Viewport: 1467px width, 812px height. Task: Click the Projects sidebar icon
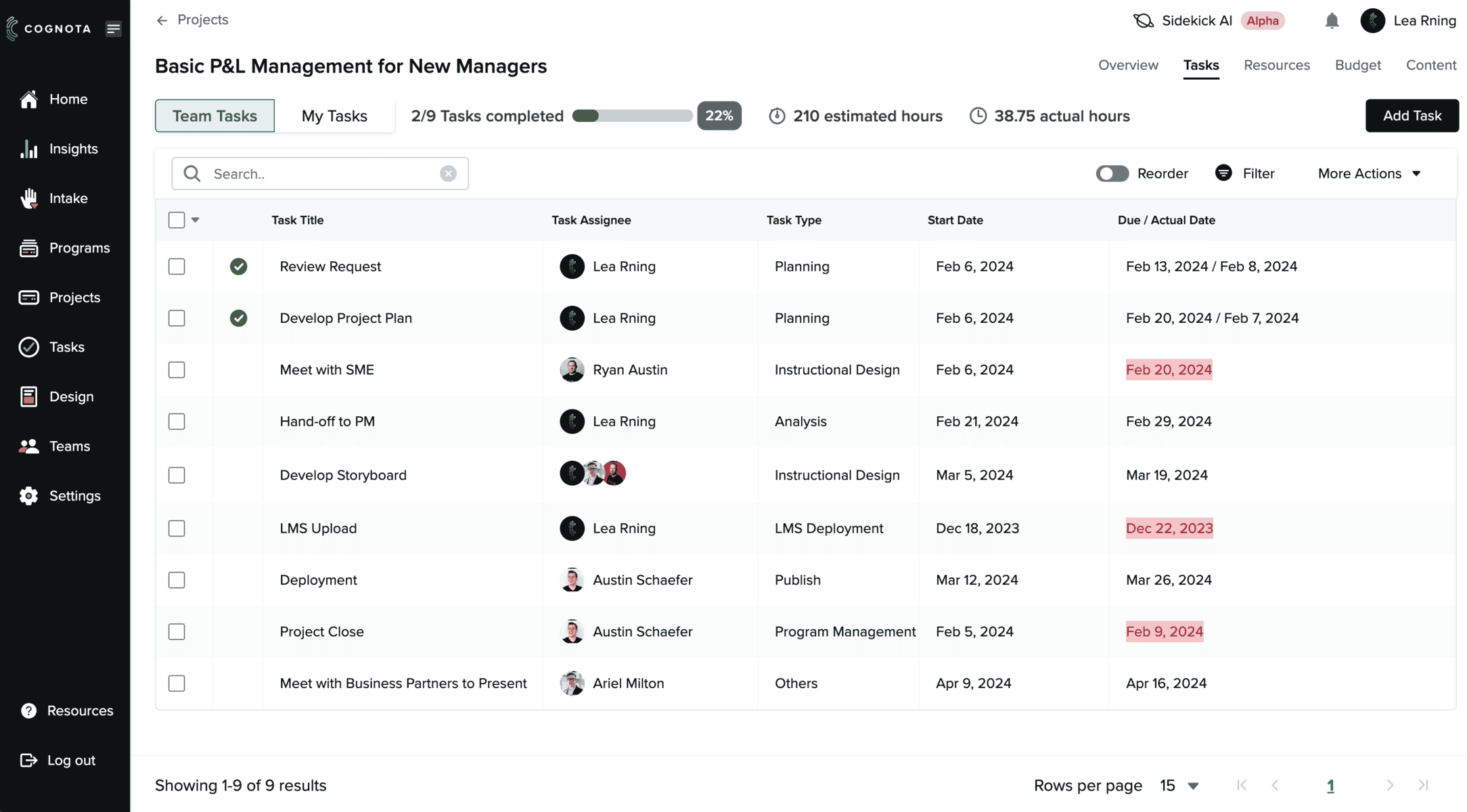(x=28, y=298)
